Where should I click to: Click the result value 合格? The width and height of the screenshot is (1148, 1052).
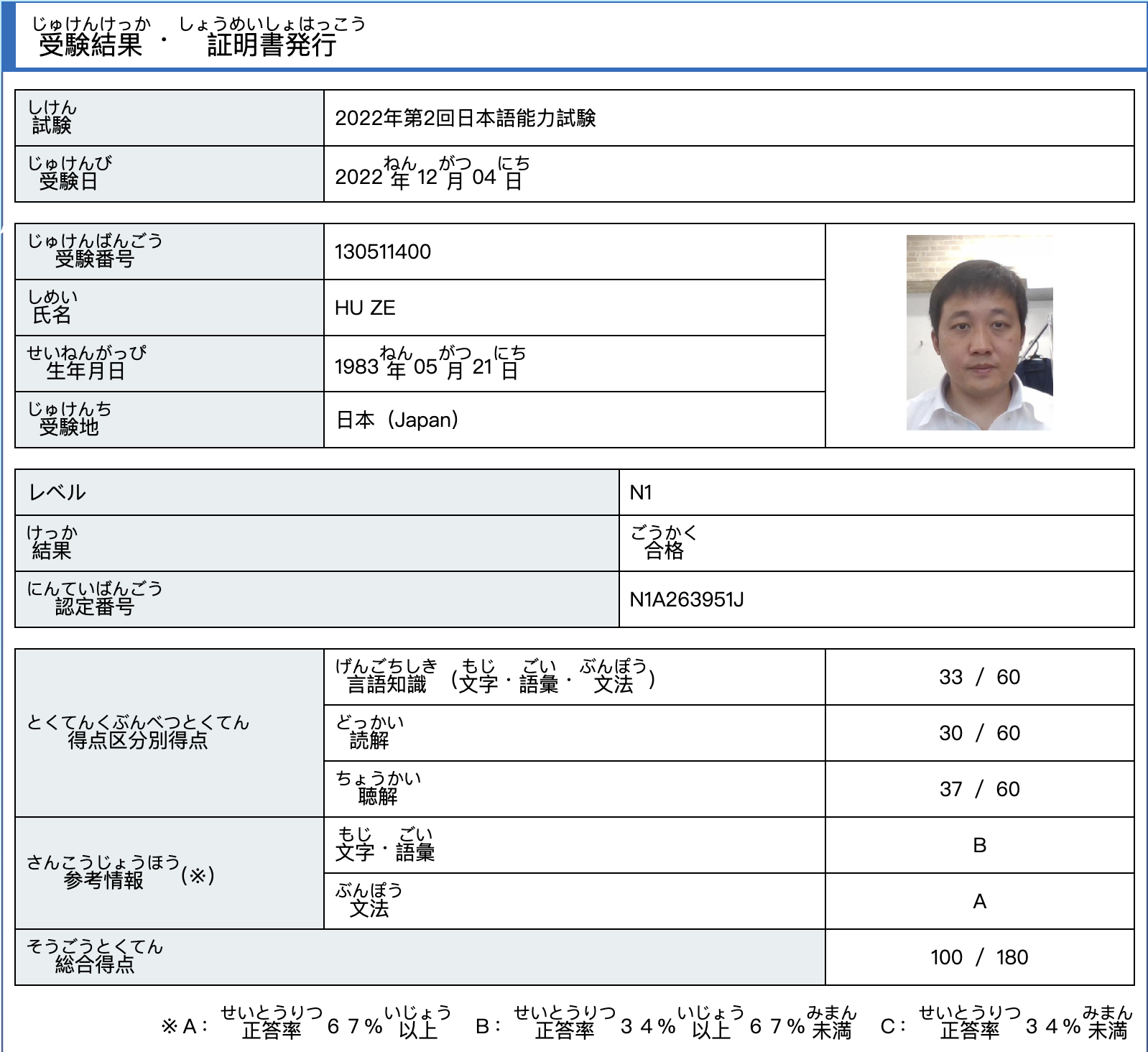tap(664, 543)
